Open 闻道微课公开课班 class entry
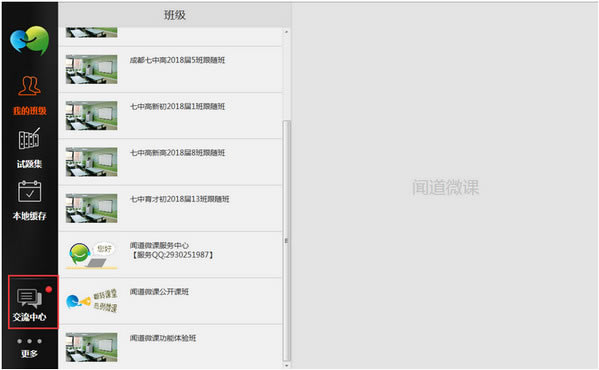Image resolution: width=599 pixels, height=370 pixels. 171,301
